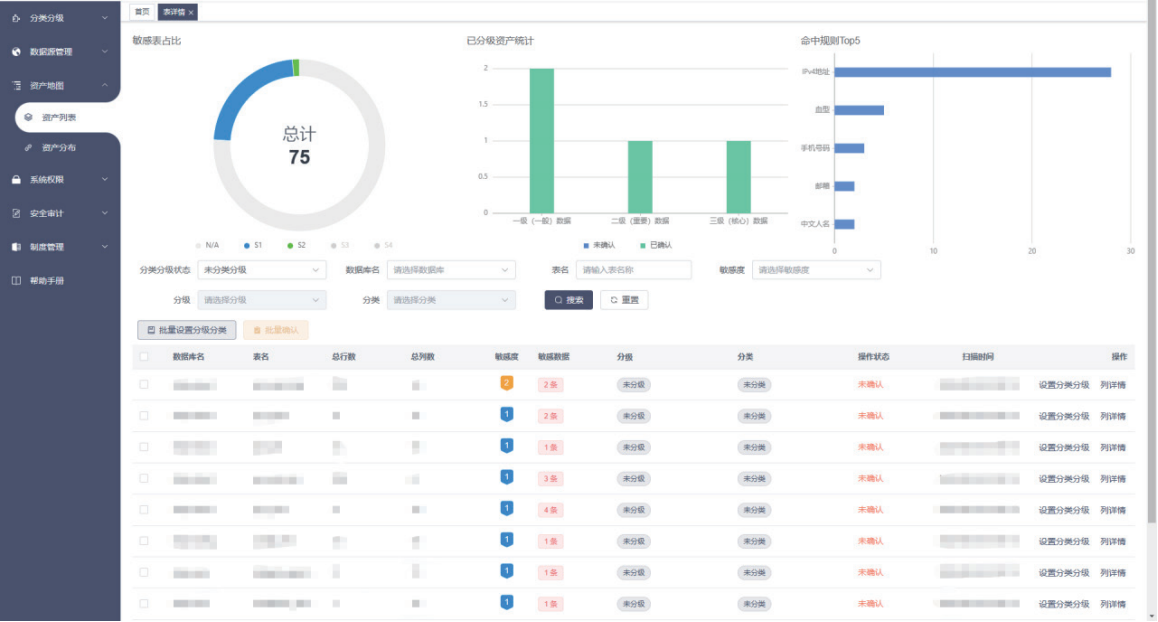Open the 分类分级状态 dropdown
Screen dimensions: 1158x622
262,270
